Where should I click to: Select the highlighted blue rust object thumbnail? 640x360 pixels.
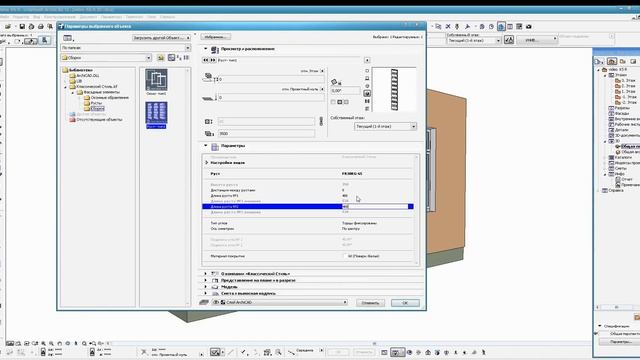(156, 113)
